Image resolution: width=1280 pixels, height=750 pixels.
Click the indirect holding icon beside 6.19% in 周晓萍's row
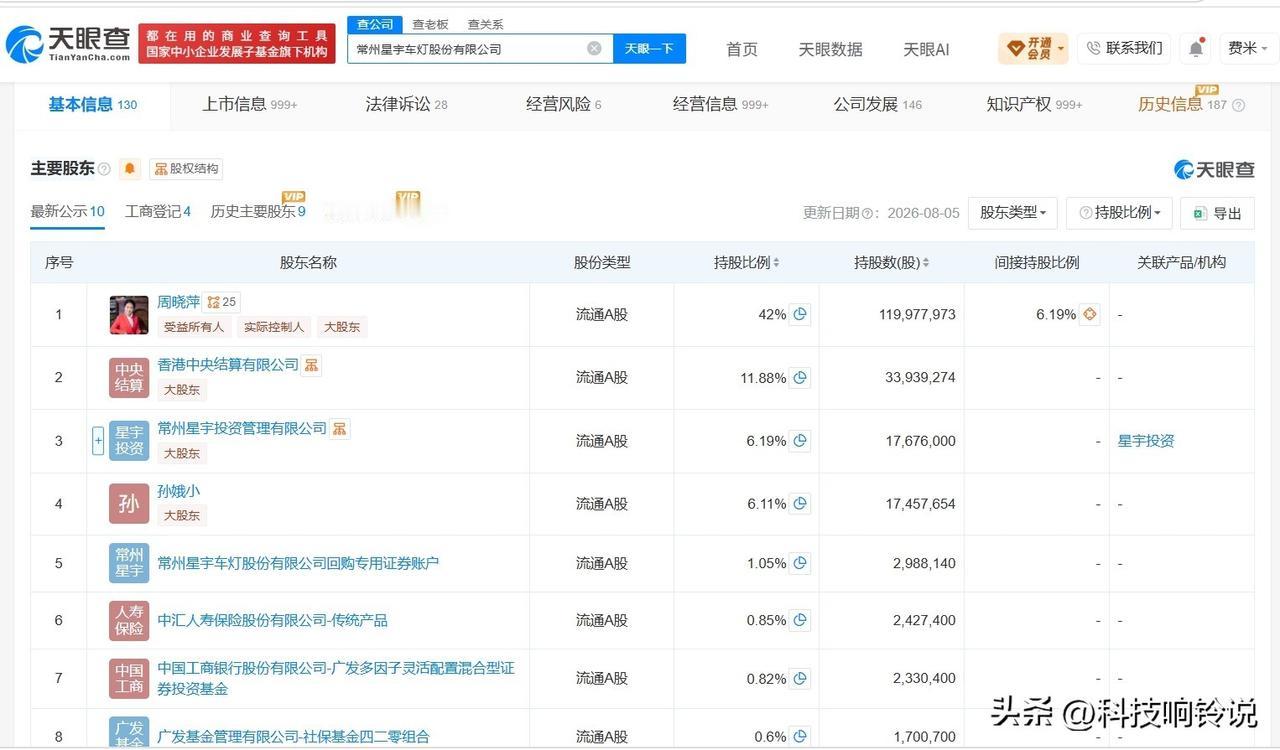(x=1090, y=314)
